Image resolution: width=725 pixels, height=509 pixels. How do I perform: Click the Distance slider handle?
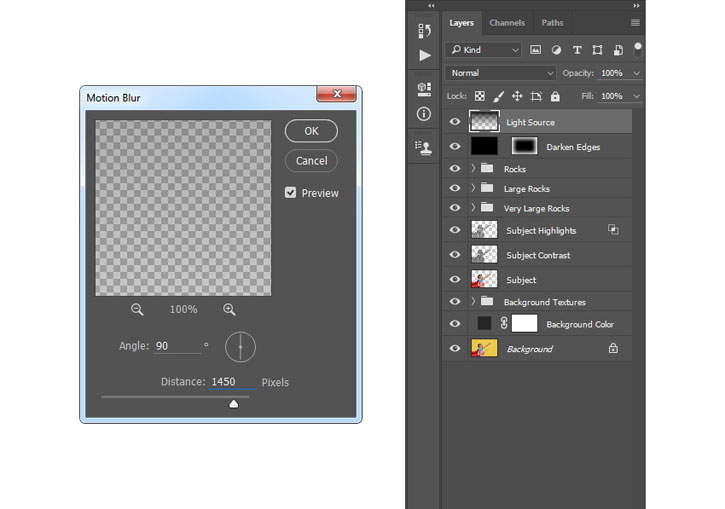pos(233,404)
